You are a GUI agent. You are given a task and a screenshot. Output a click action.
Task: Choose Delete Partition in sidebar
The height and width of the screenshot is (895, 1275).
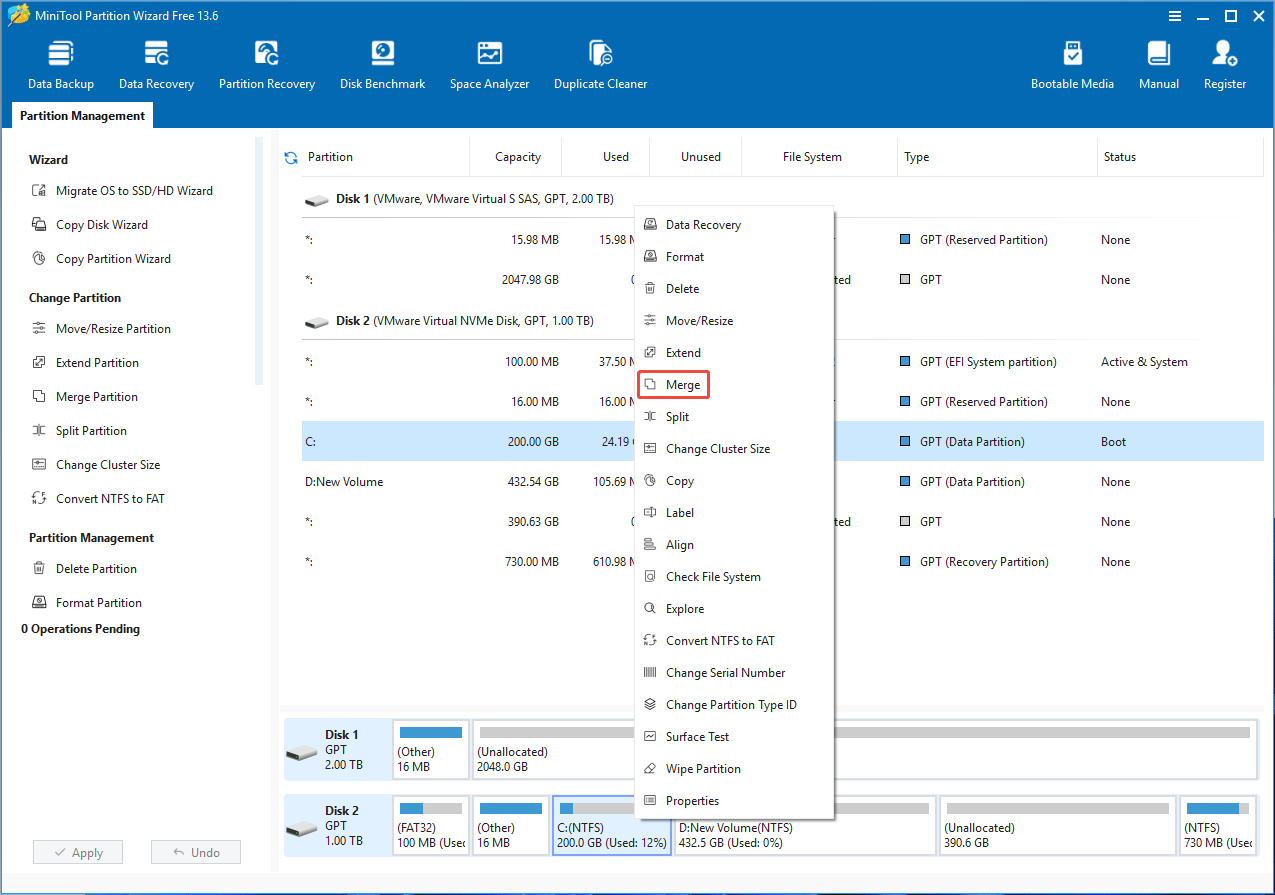click(x=84, y=569)
